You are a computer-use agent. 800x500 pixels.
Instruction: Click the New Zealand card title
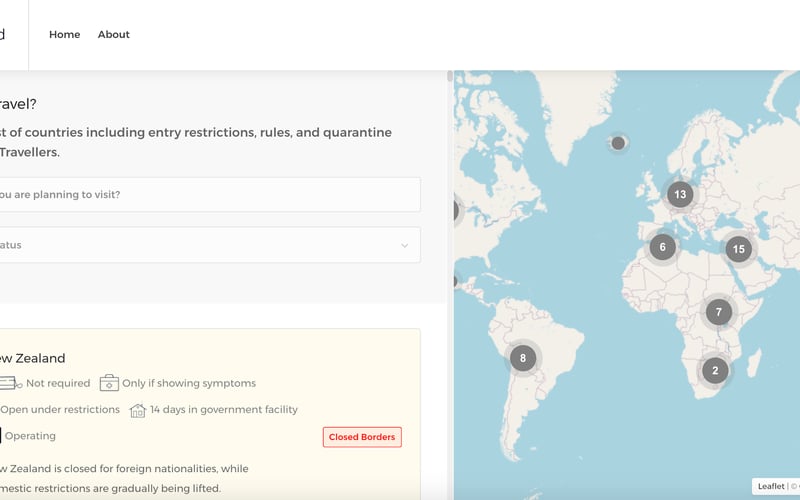(x=32, y=358)
